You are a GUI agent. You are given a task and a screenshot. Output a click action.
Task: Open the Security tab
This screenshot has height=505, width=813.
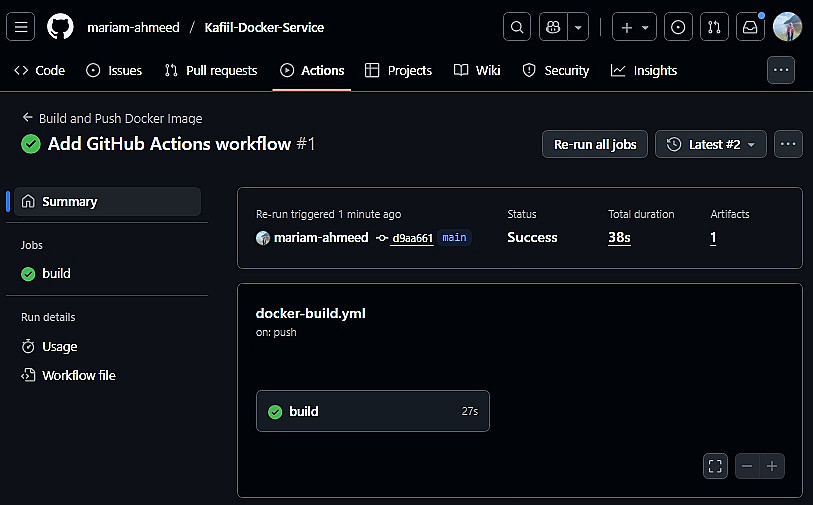(x=556, y=70)
